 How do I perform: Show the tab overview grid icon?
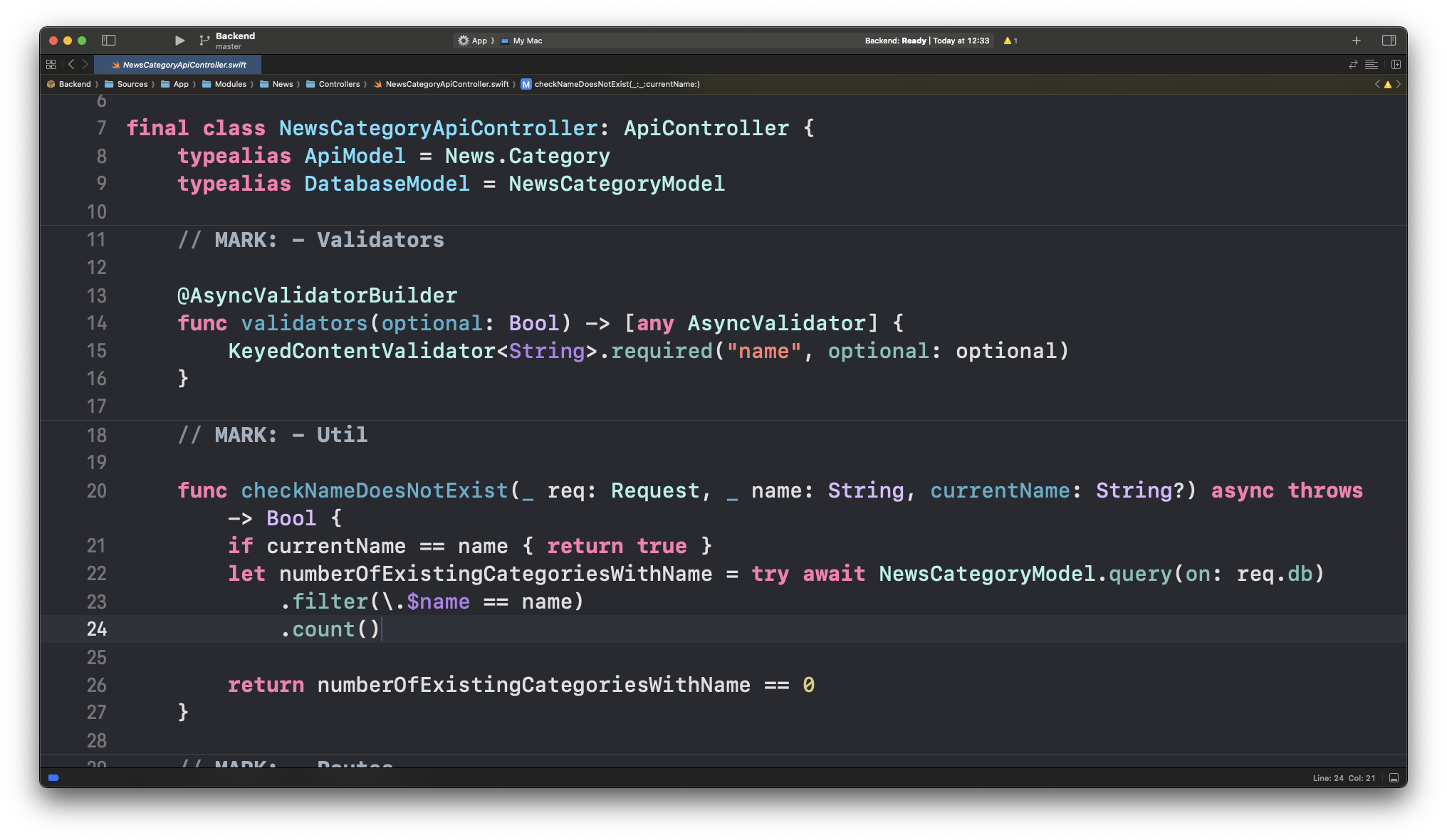(x=51, y=64)
